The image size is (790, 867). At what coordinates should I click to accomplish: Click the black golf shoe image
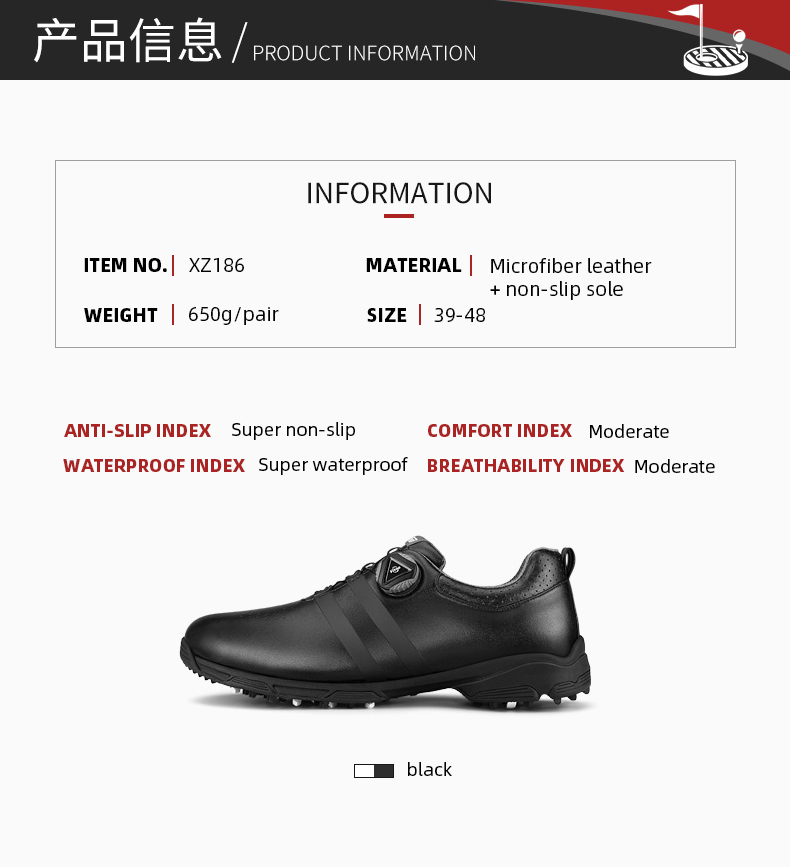tap(386, 622)
